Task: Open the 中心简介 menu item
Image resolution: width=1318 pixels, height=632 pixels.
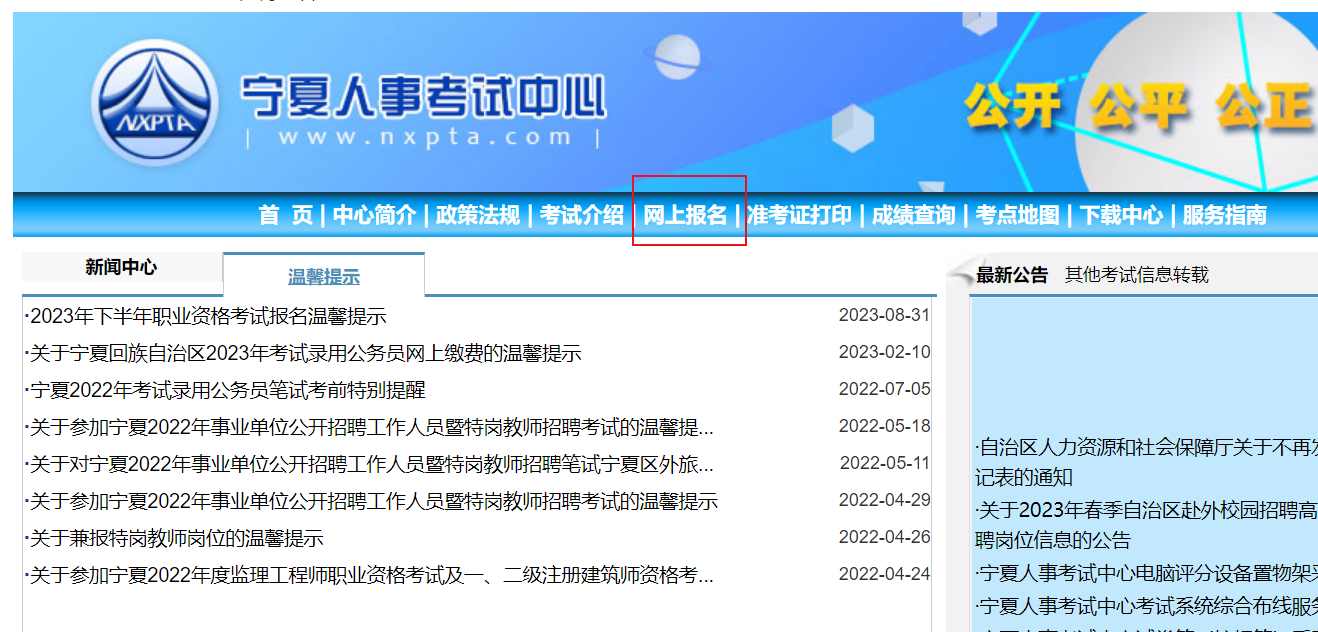Action: click(x=375, y=215)
